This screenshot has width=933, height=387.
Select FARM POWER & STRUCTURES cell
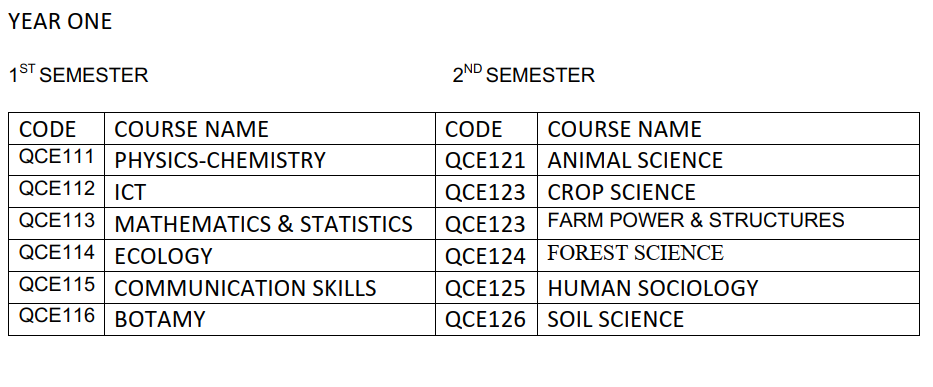pyautogui.click(x=728, y=224)
